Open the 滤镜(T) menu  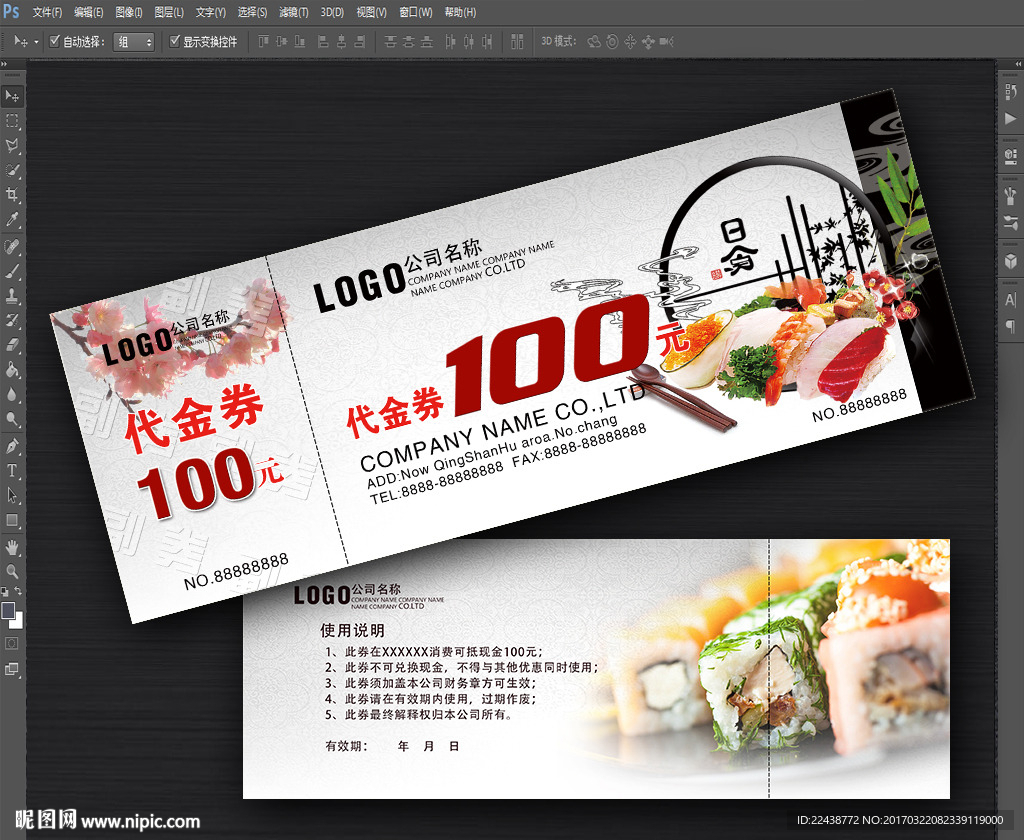[x=294, y=12]
